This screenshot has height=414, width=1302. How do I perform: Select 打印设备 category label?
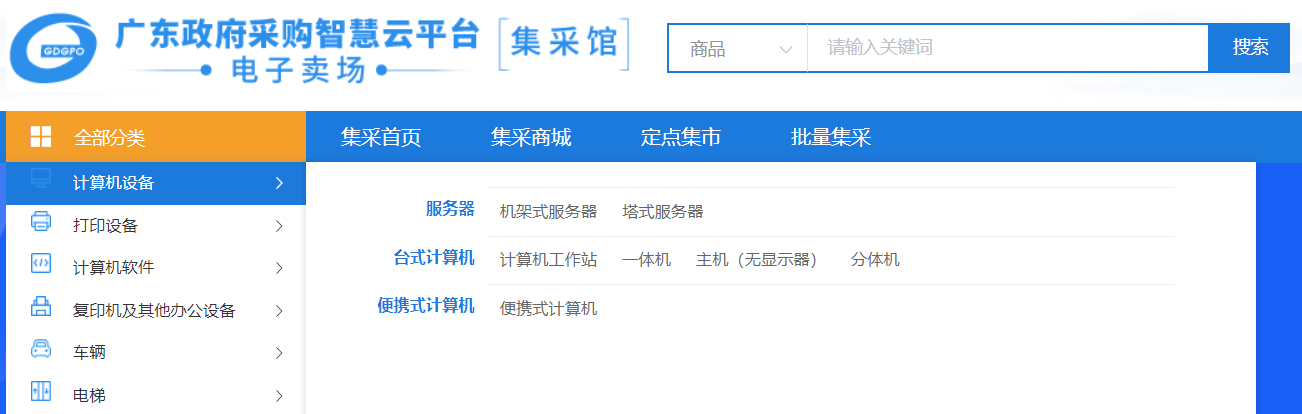point(106,226)
